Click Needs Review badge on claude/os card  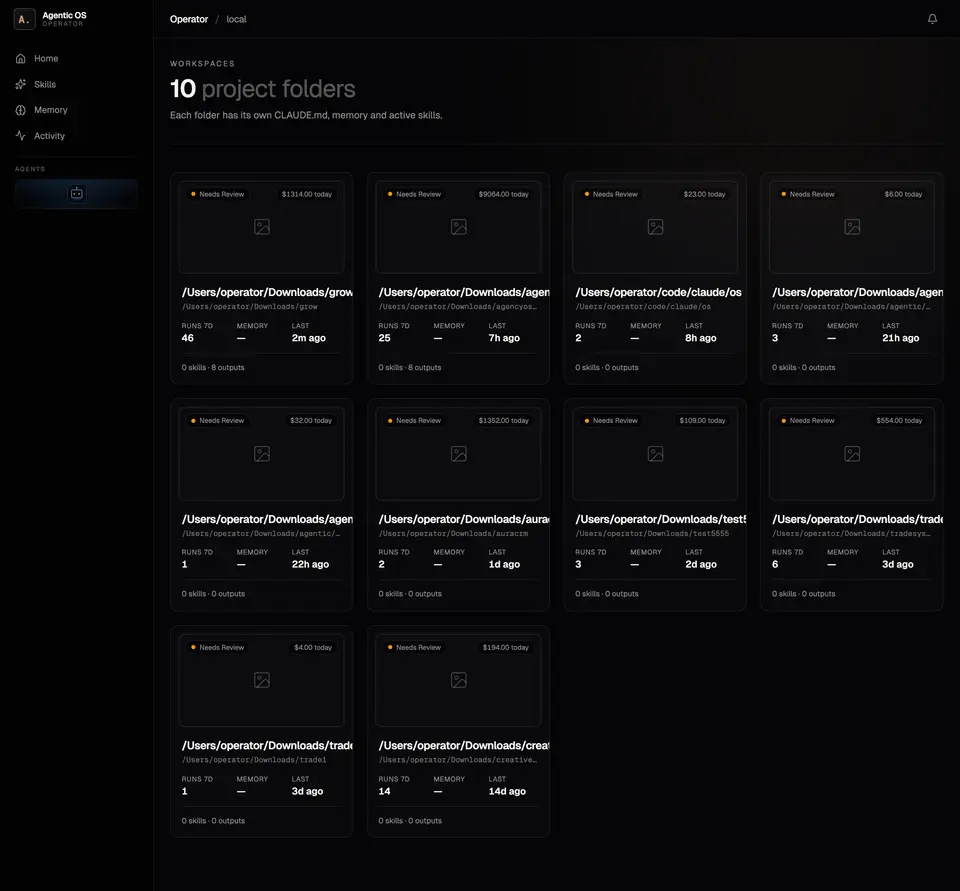(x=611, y=194)
